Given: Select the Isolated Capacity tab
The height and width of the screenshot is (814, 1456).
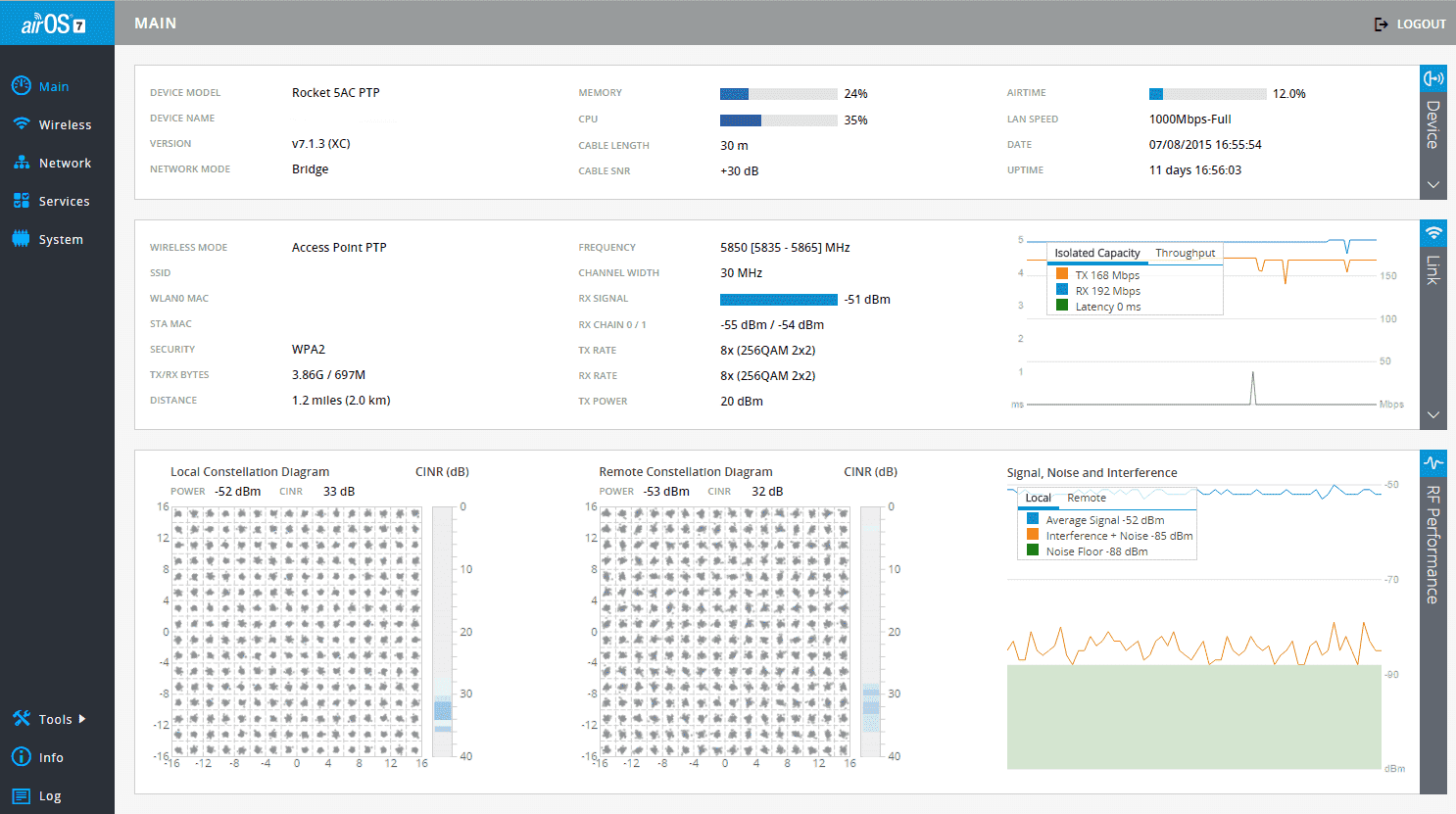Looking at the screenshot, I should tap(1096, 253).
